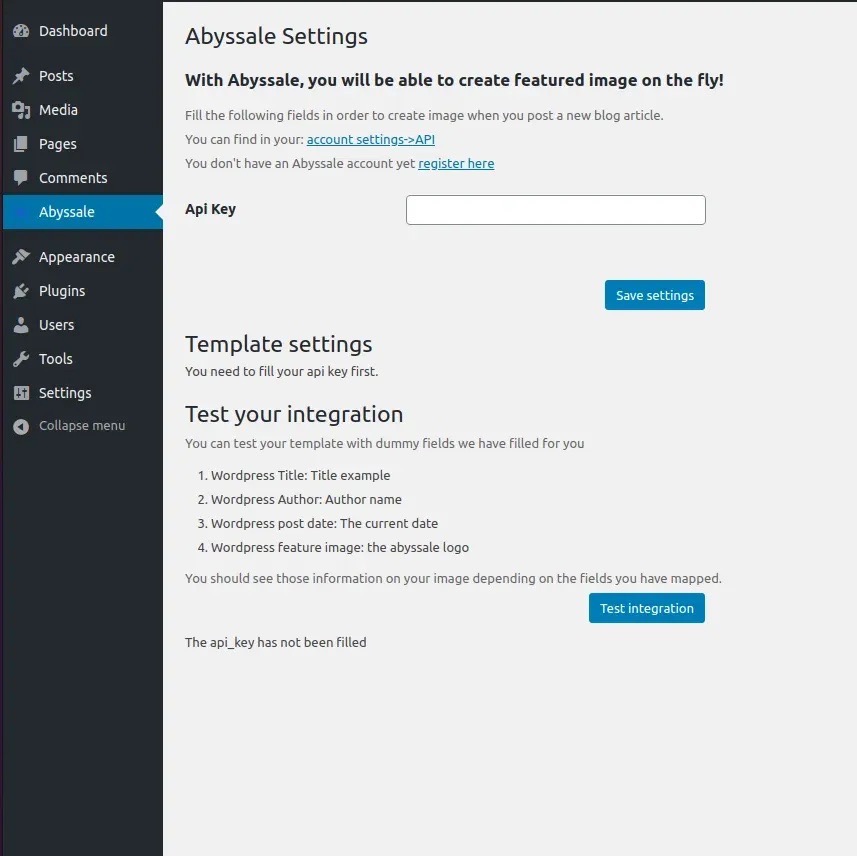Click the Settings sliders icon
The height and width of the screenshot is (856, 857).
pos(21,392)
